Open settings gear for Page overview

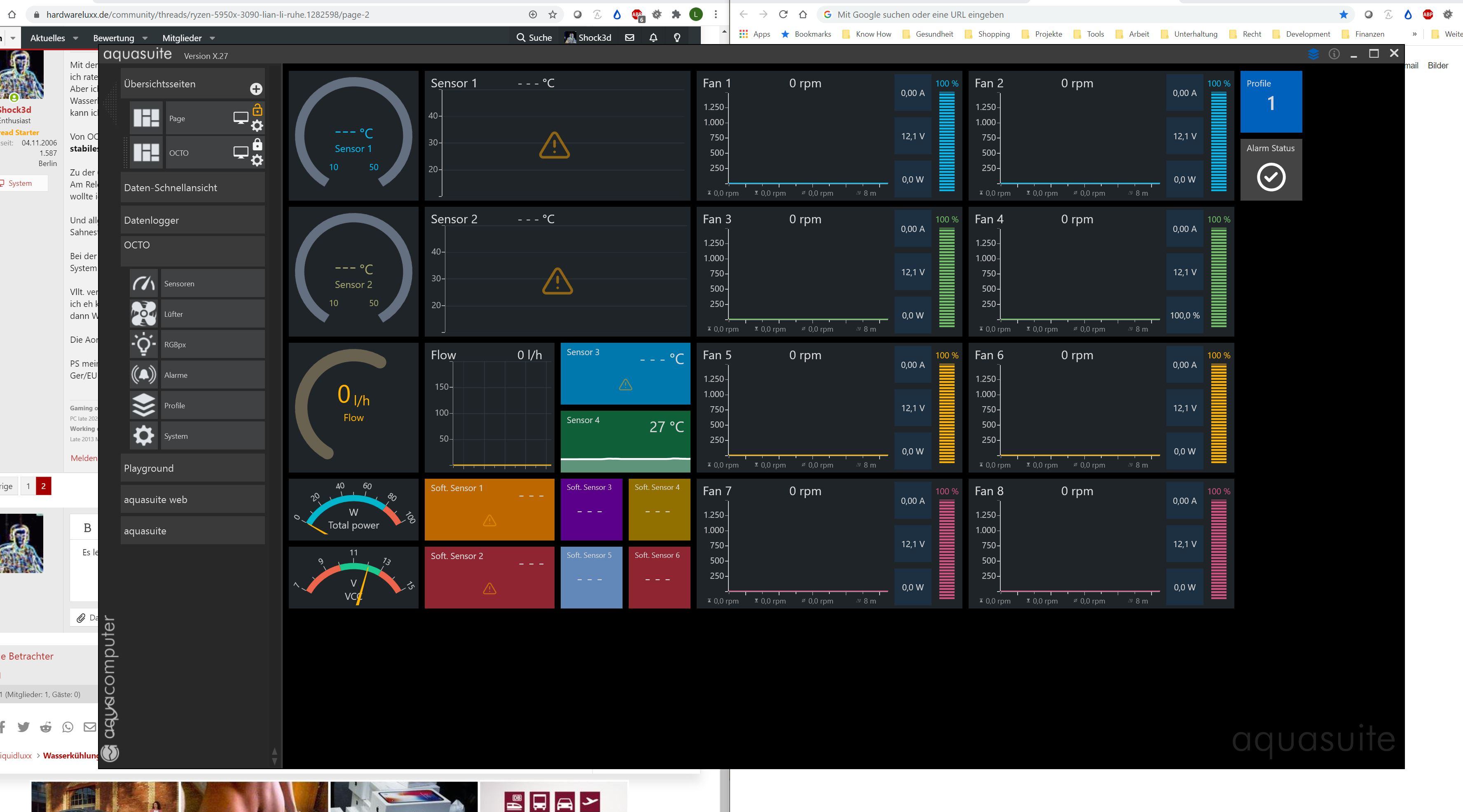(x=257, y=126)
